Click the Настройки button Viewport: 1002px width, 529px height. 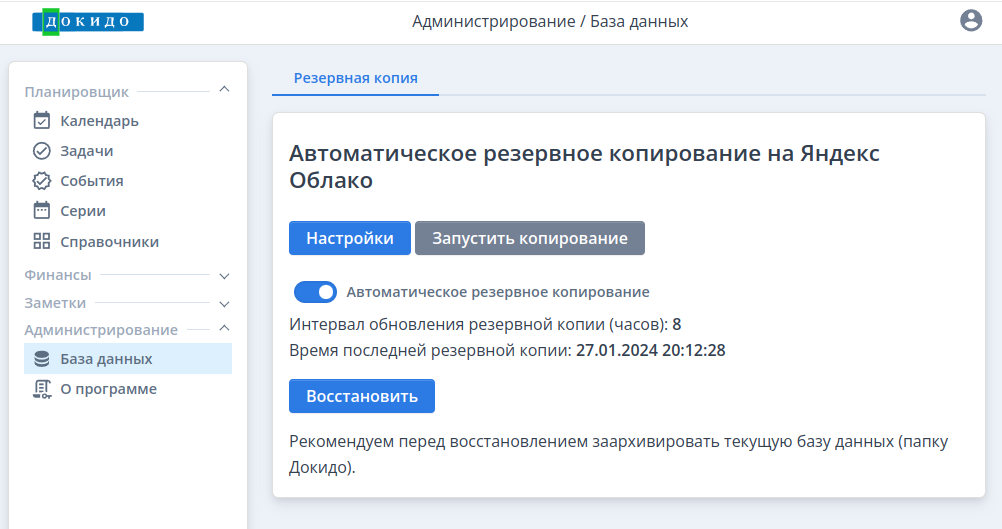tap(350, 238)
